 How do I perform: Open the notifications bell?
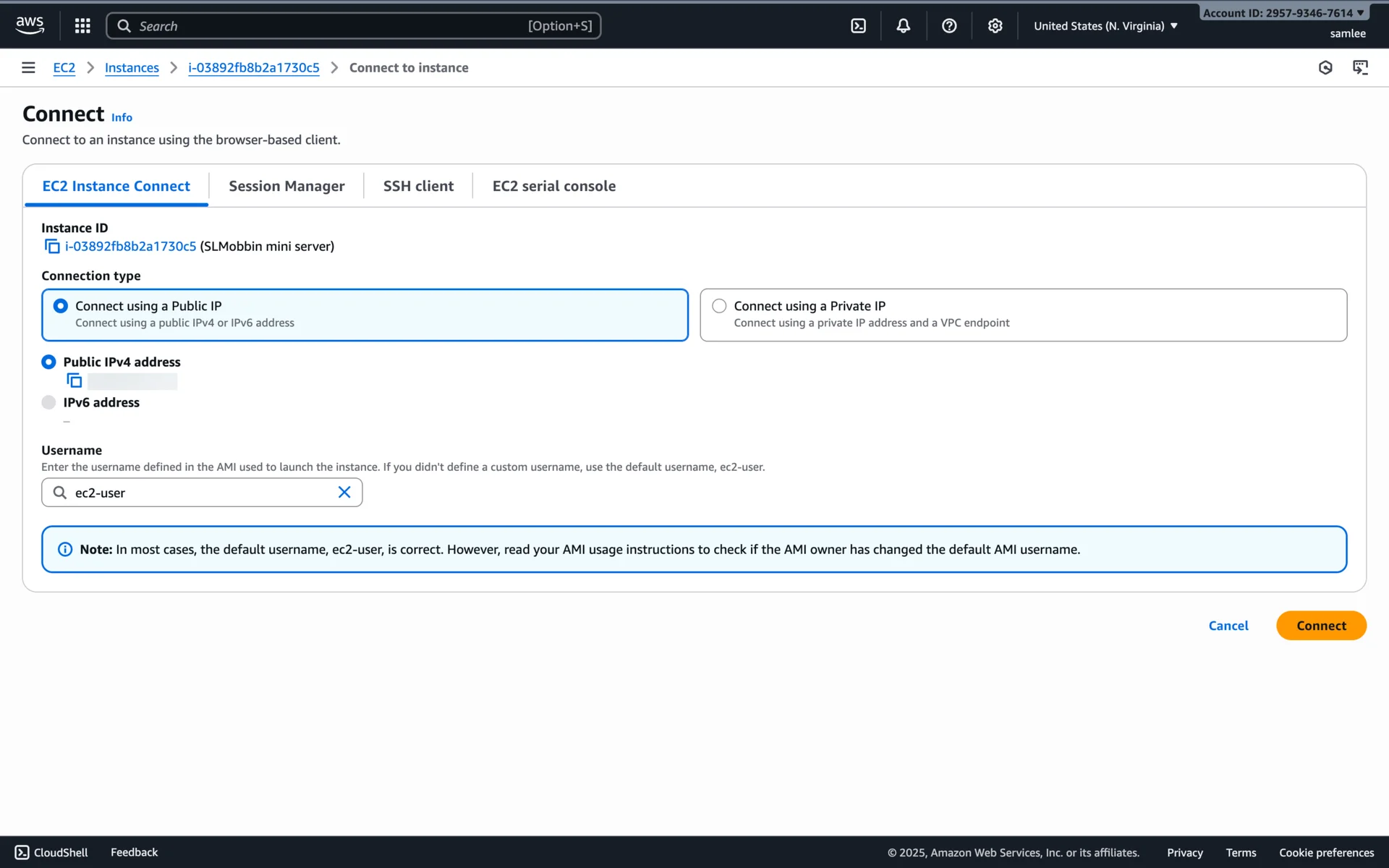[x=903, y=26]
